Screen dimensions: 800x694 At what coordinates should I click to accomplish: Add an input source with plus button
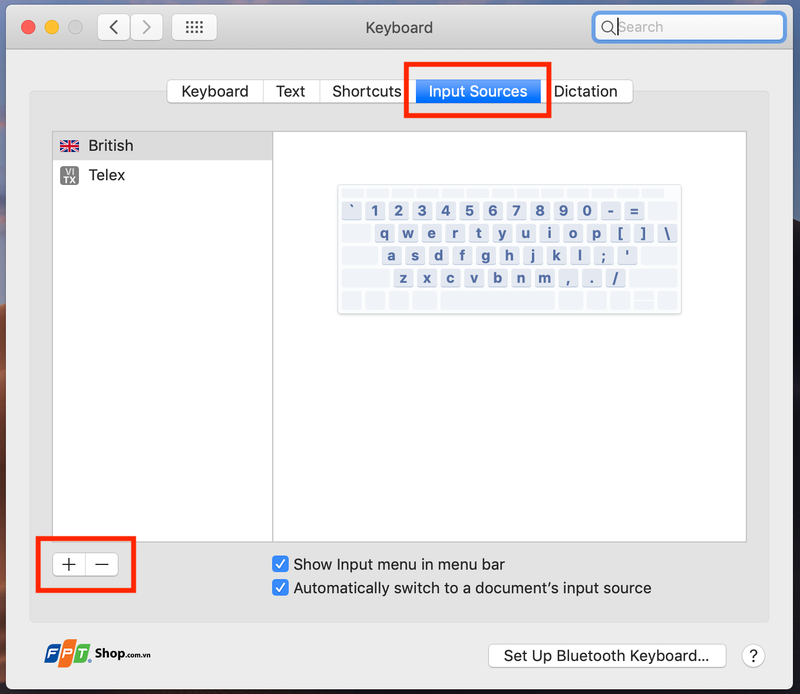[x=69, y=564]
